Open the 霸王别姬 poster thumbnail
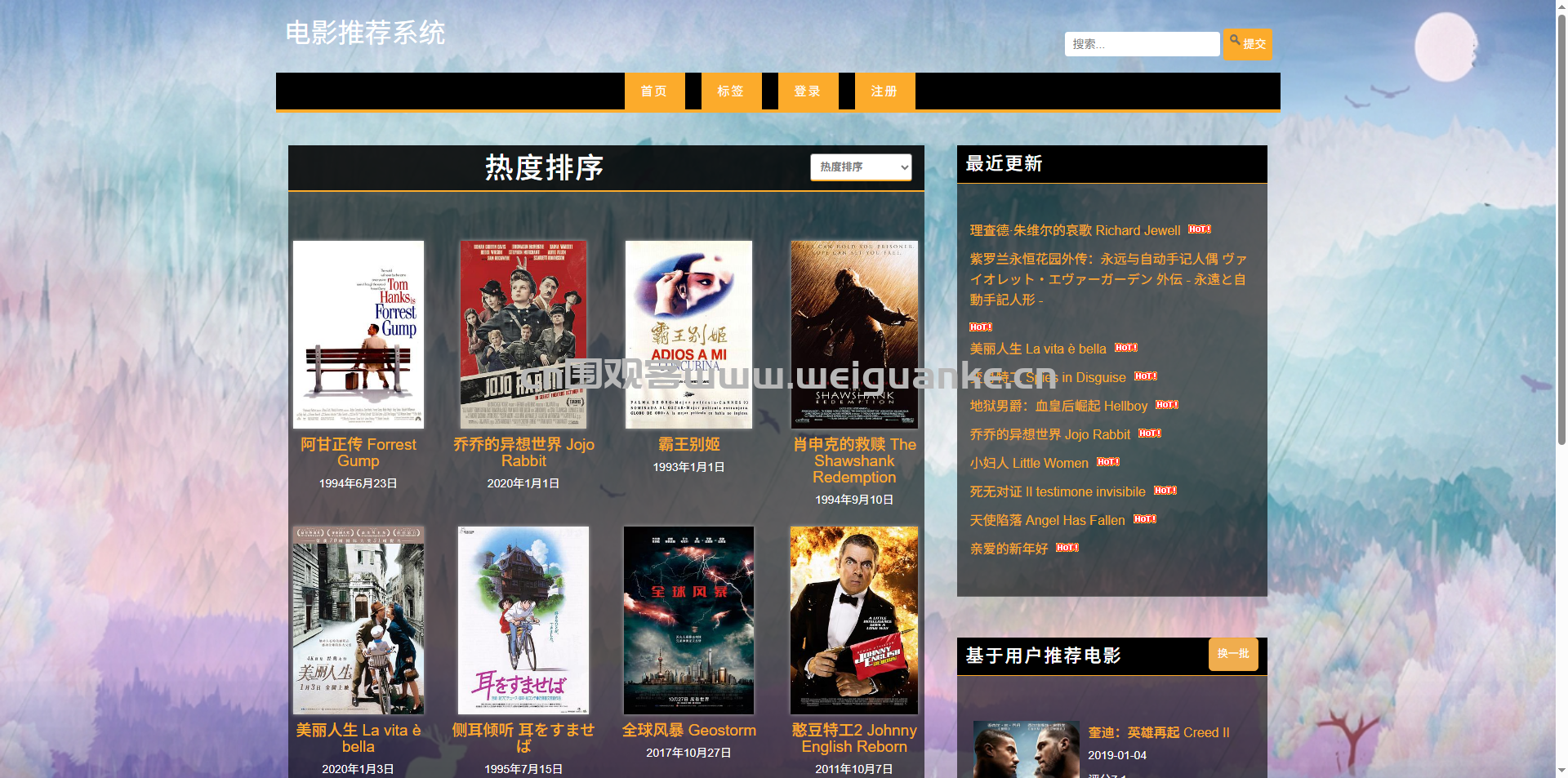Screen dimensions: 1568x778 click(688, 335)
